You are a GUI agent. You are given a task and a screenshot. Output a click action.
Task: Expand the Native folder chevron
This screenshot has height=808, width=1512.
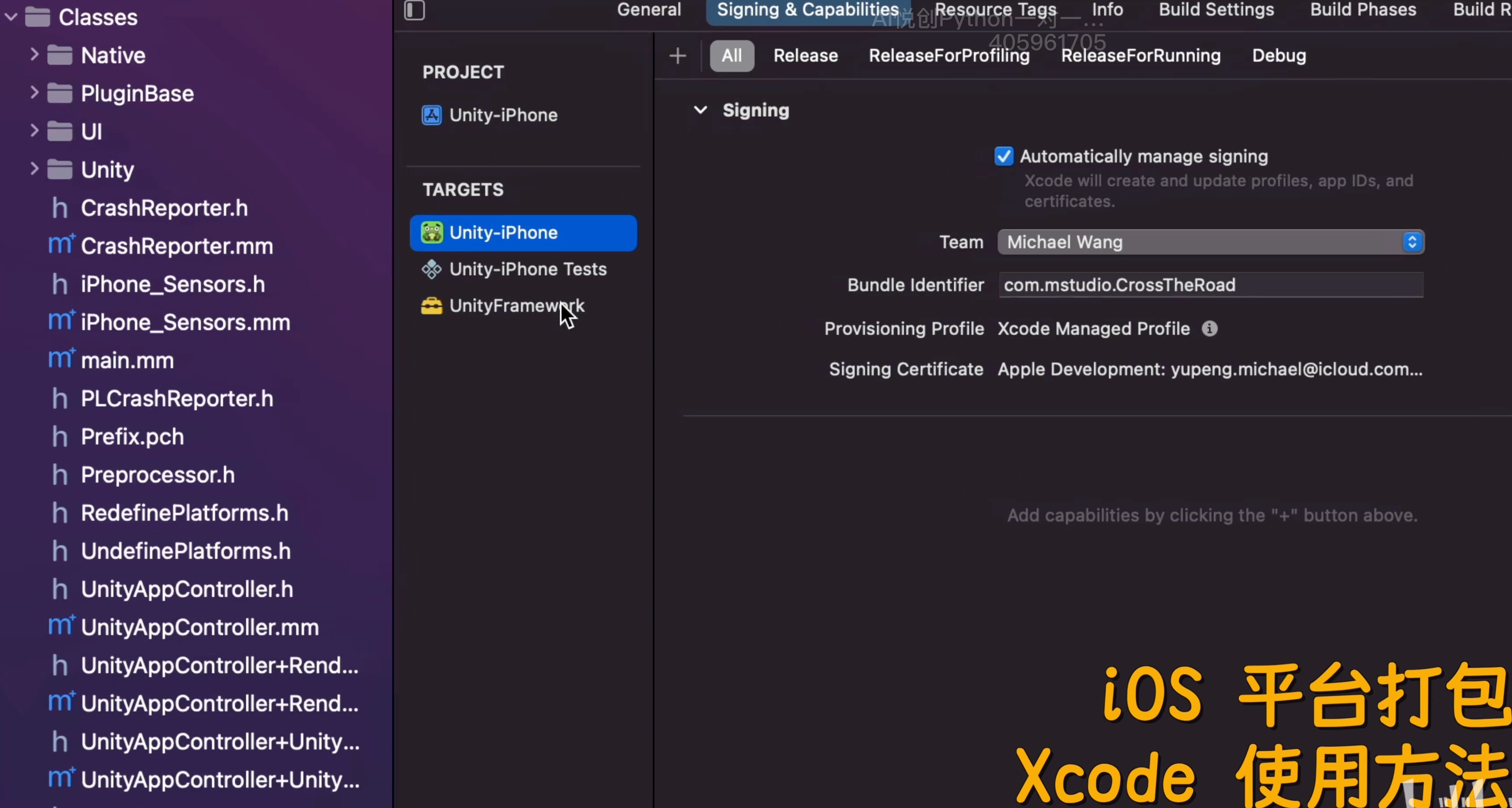coord(34,55)
